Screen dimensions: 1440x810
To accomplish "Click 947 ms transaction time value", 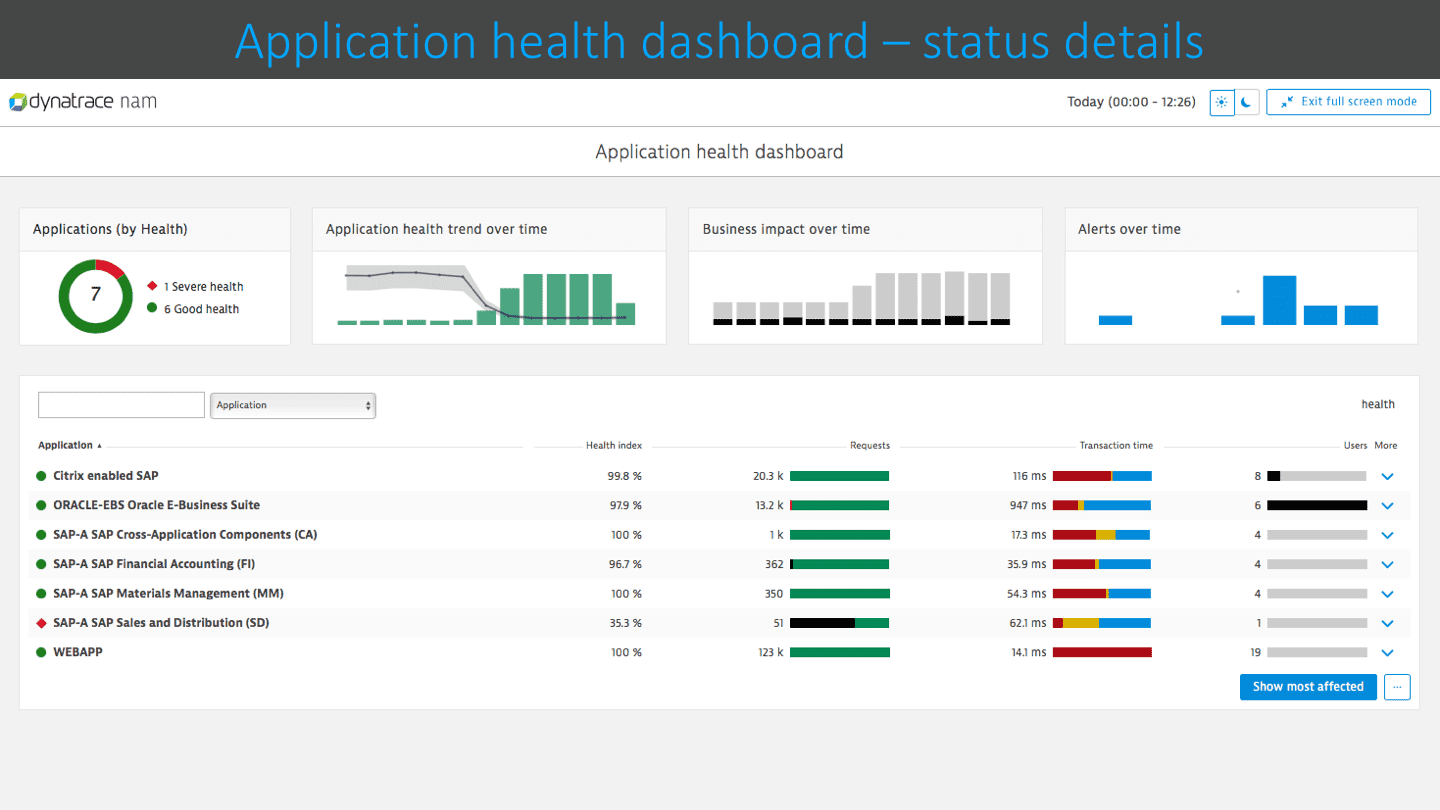I will pyautogui.click(x=1028, y=506).
